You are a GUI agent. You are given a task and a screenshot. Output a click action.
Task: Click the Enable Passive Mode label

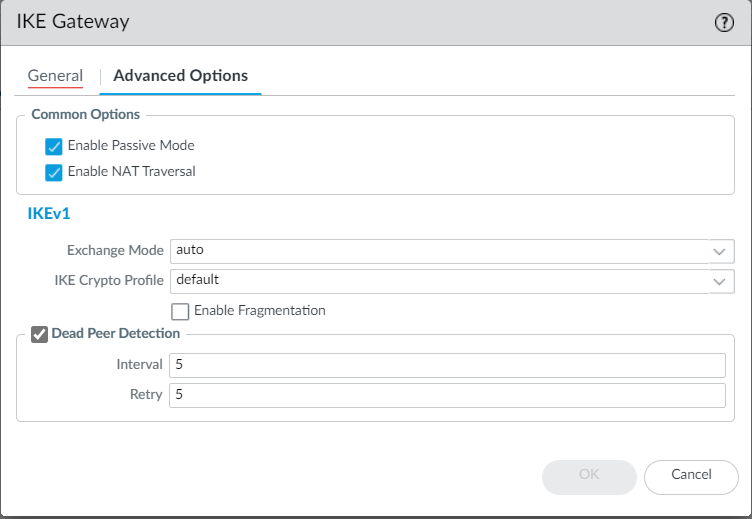pyautogui.click(x=131, y=146)
